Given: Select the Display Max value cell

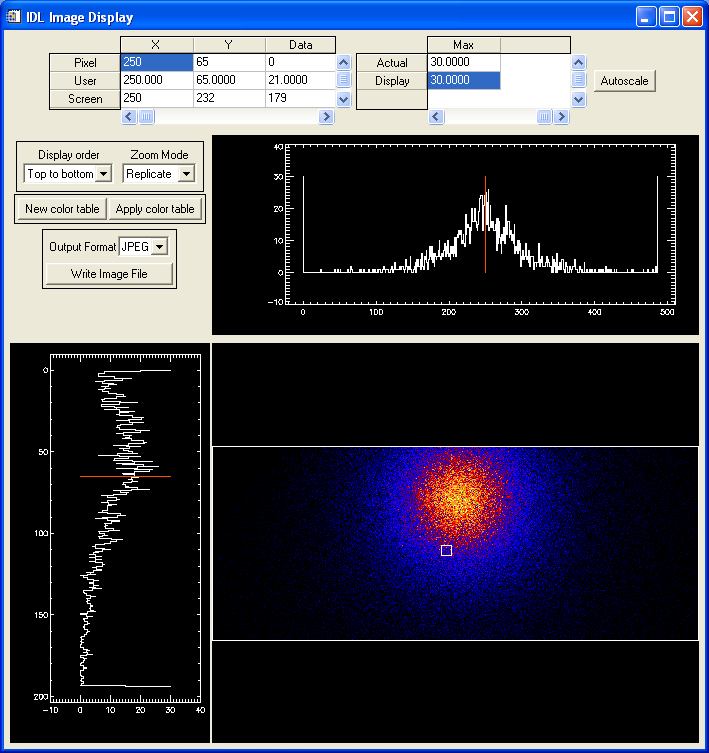Looking at the screenshot, I should tap(463, 81).
